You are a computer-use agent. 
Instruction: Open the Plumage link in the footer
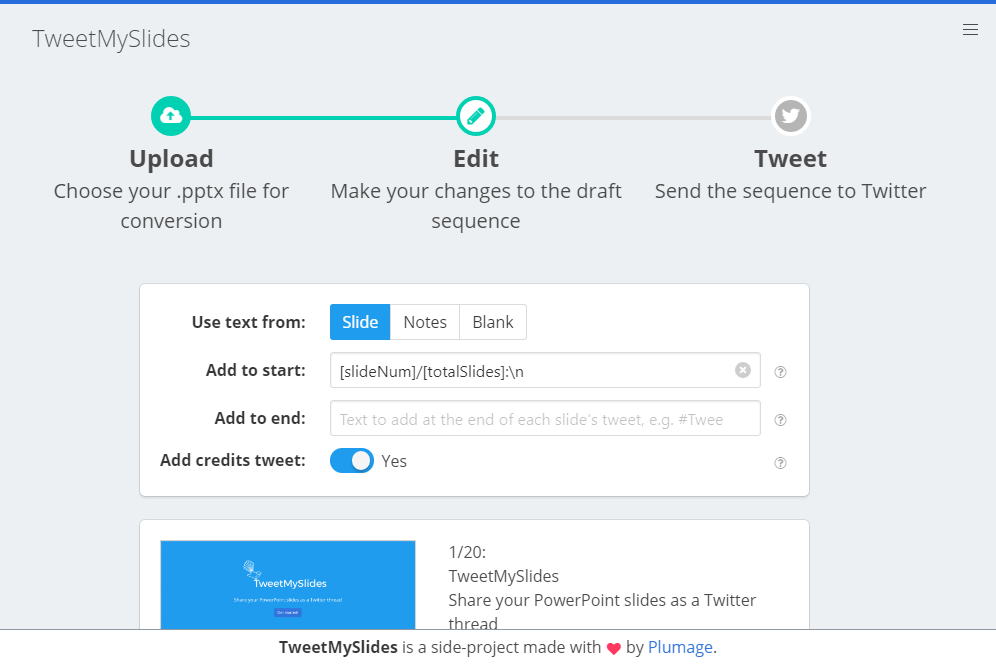pos(680,647)
